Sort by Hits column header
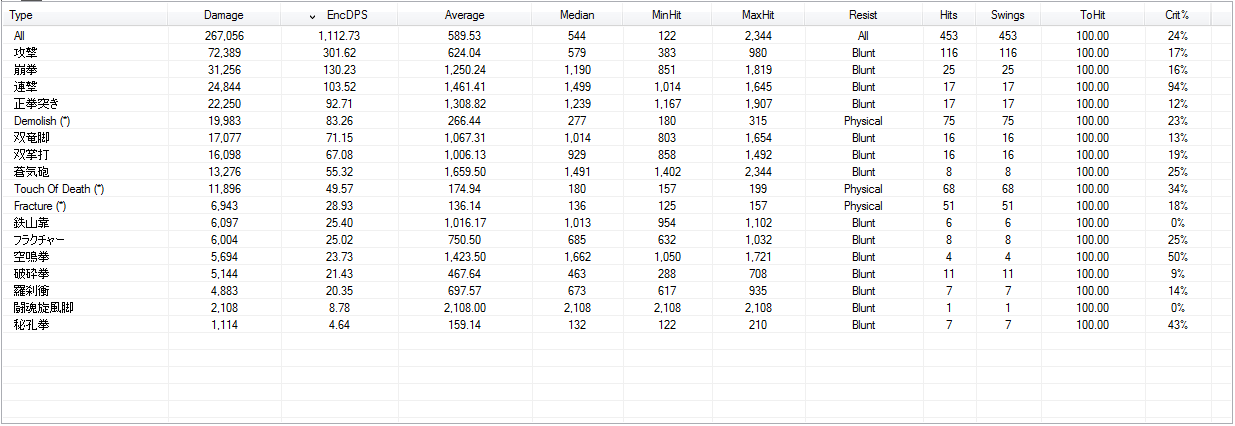The width and height of the screenshot is (1235, 426). pos(948,16)
